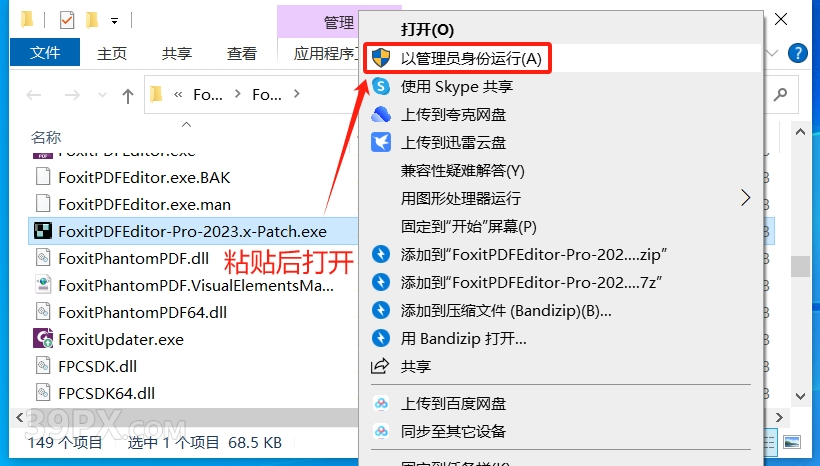Click the 名称 column header
Viewport: 820px width, 466px height.
[46, 138]
